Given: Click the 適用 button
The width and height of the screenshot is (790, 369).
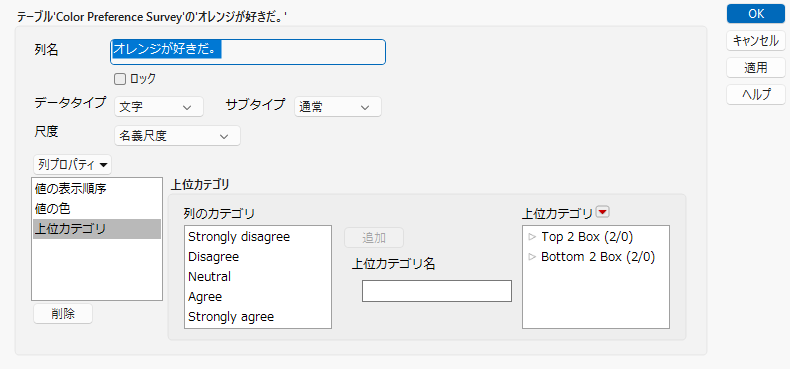Looking at the screenshot, I should tap(756, 68).
